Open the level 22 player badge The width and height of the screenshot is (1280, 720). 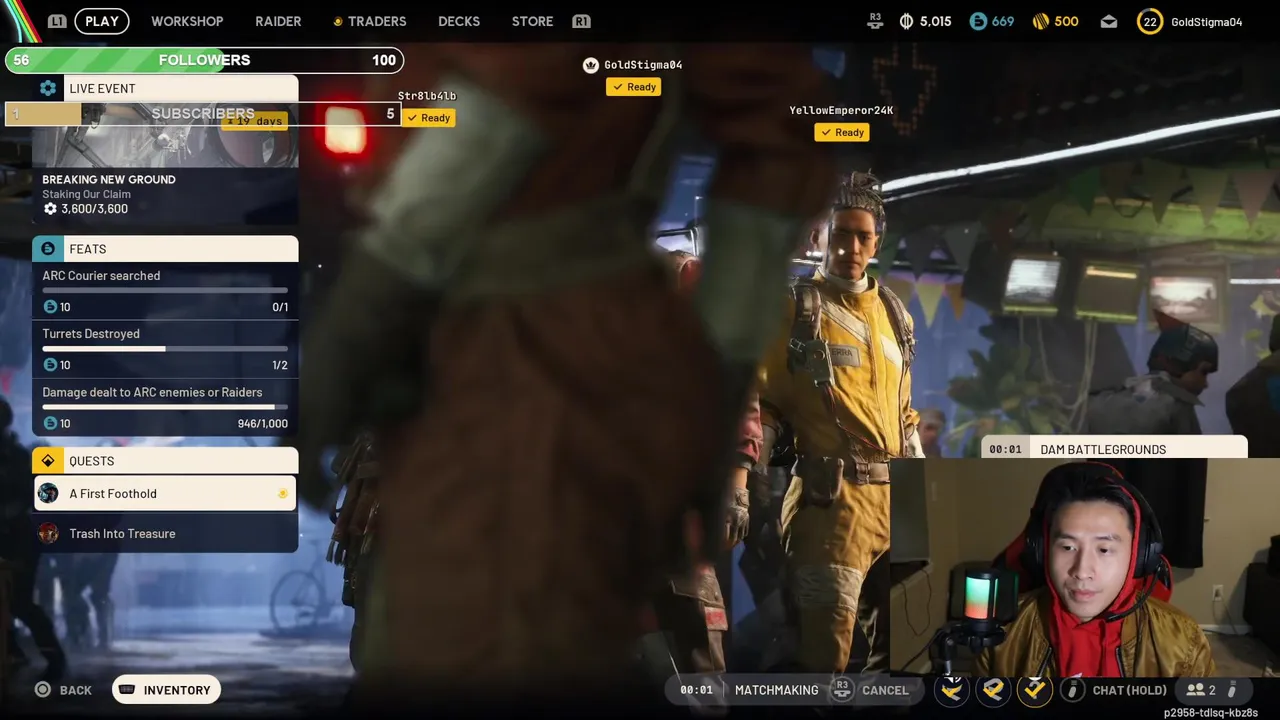point(1150,21)
